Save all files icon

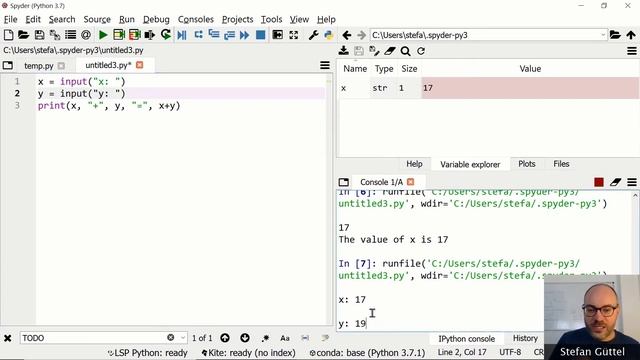pyautogui.click(x=55, y=35)
